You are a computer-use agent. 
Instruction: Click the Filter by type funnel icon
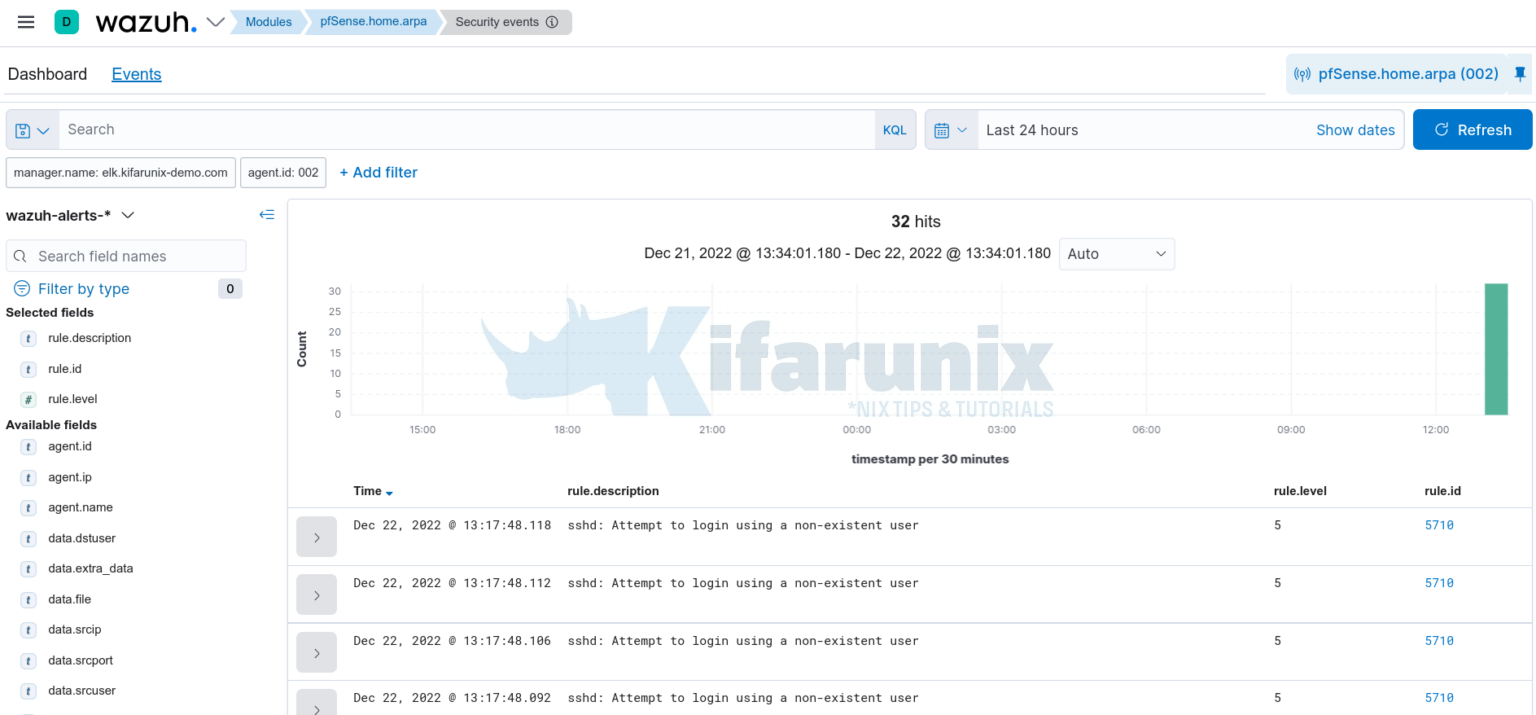21,288
